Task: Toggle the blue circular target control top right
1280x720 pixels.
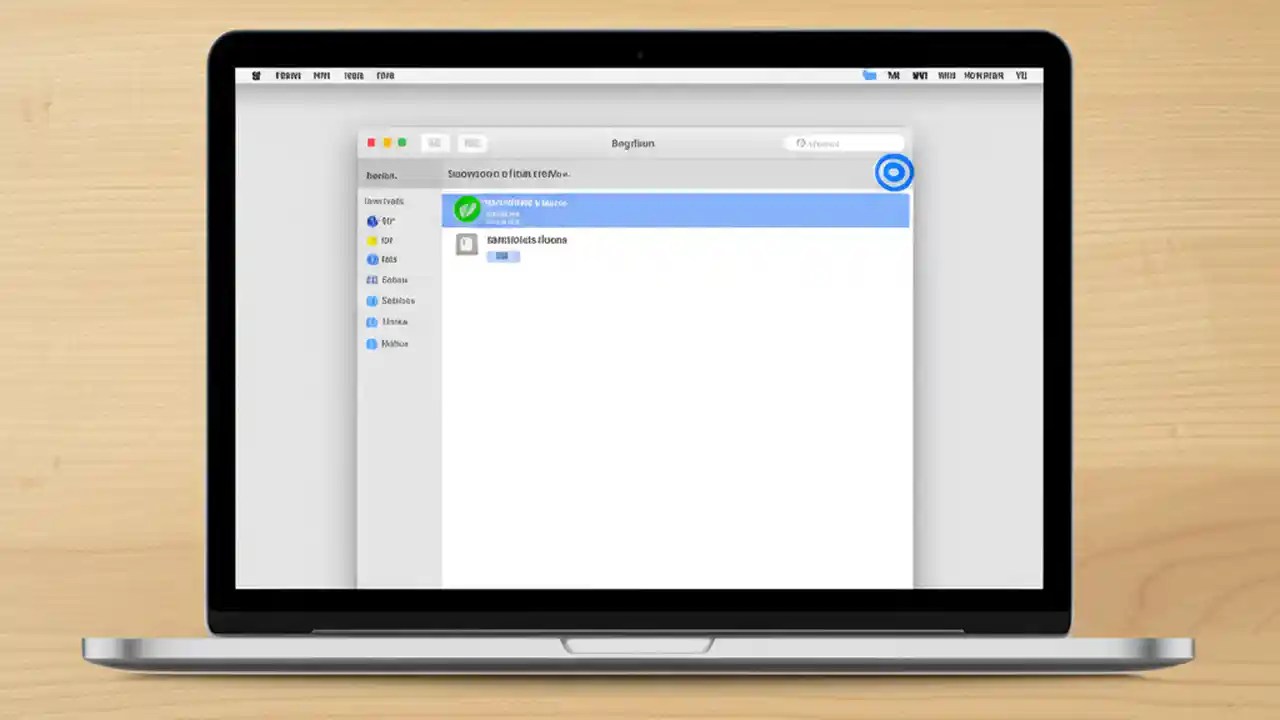Action: point(893,172)
